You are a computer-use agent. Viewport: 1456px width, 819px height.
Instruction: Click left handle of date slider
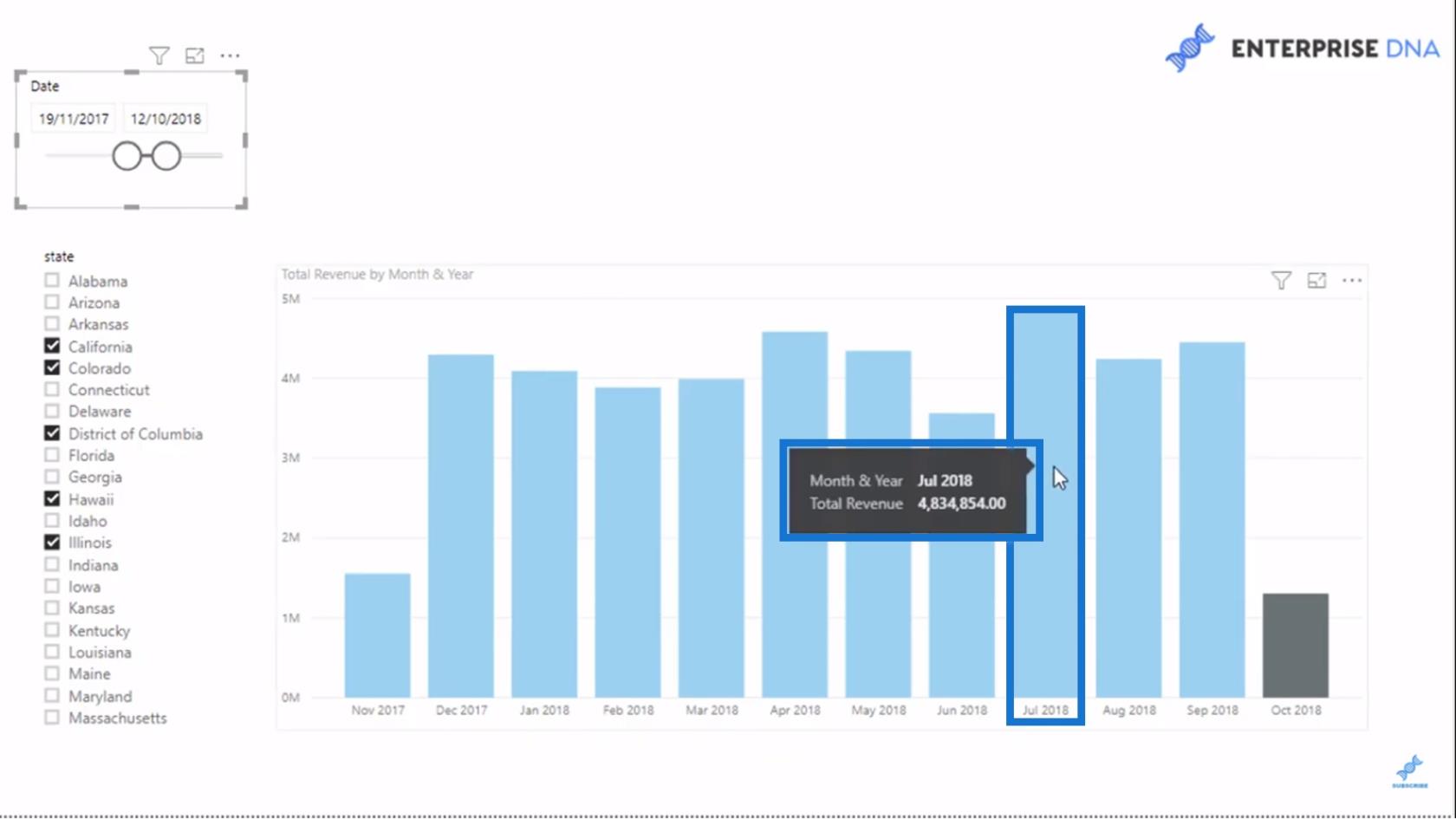pos(127,156)
